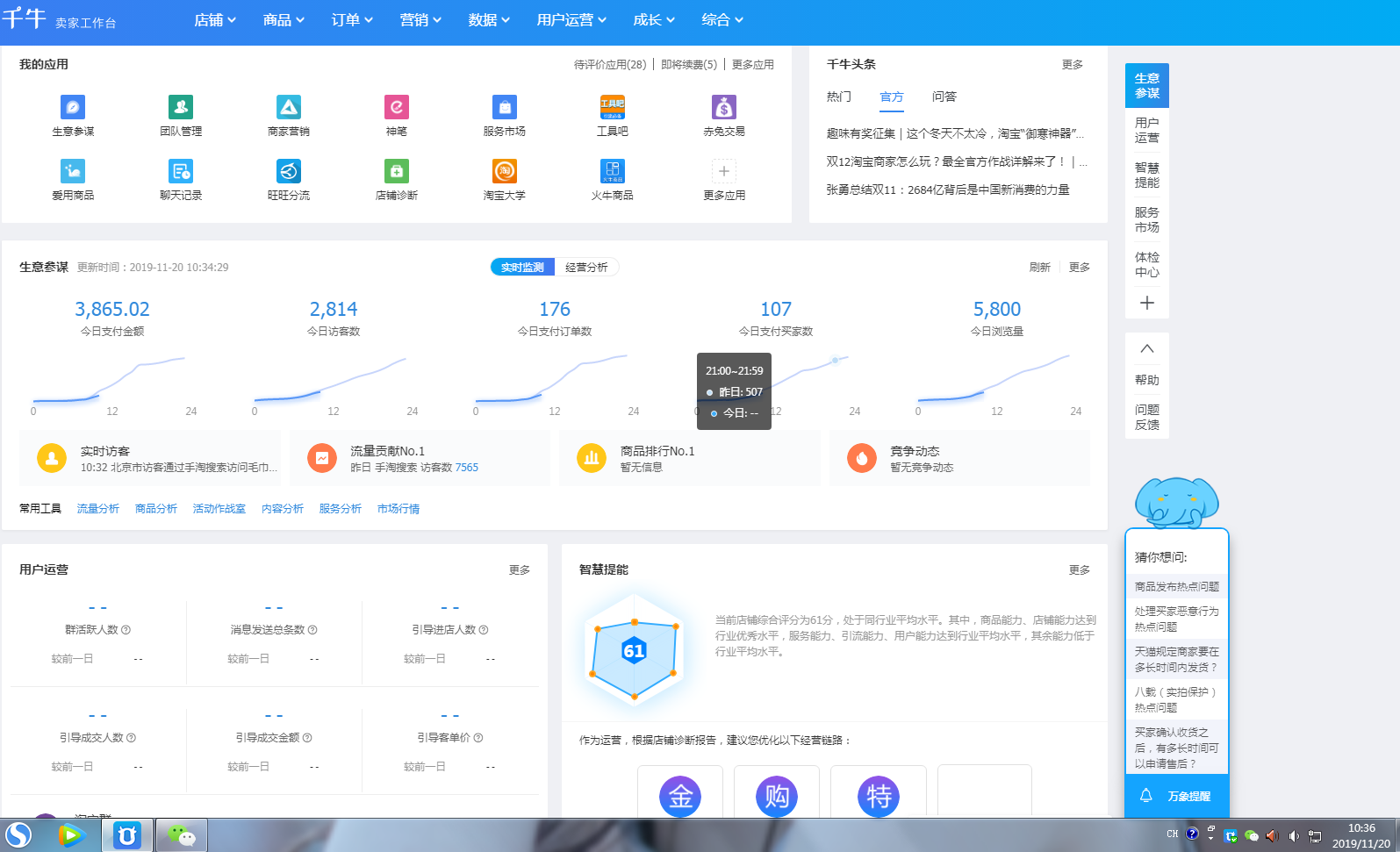Switch to the 经营分析 toggle
The width and height of the screenshot is (1400, 852).
pos(586,268)
